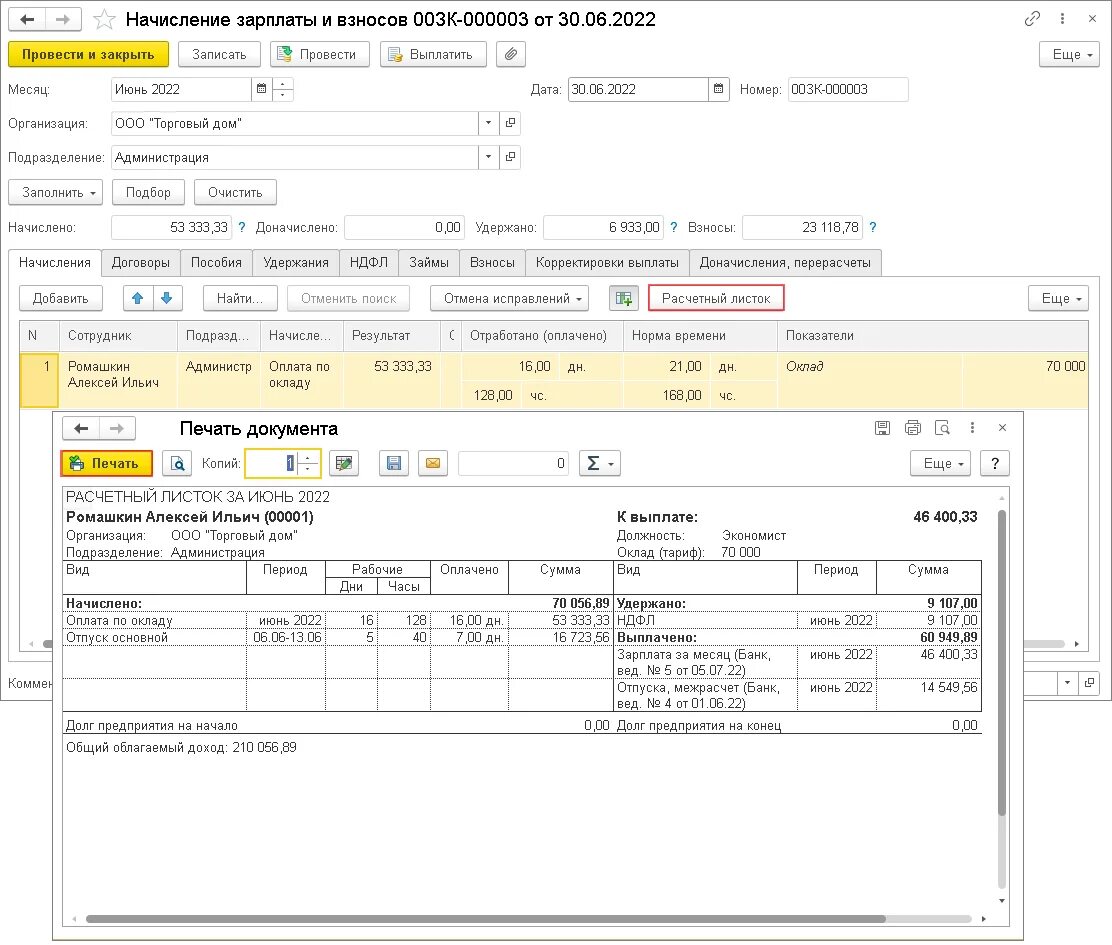Image resolution: width=1112 pixels, height=945 pixels.
Task: Open the Отмена исправлений dropdown
Action: pyautogui.click(x=509, y=298)
